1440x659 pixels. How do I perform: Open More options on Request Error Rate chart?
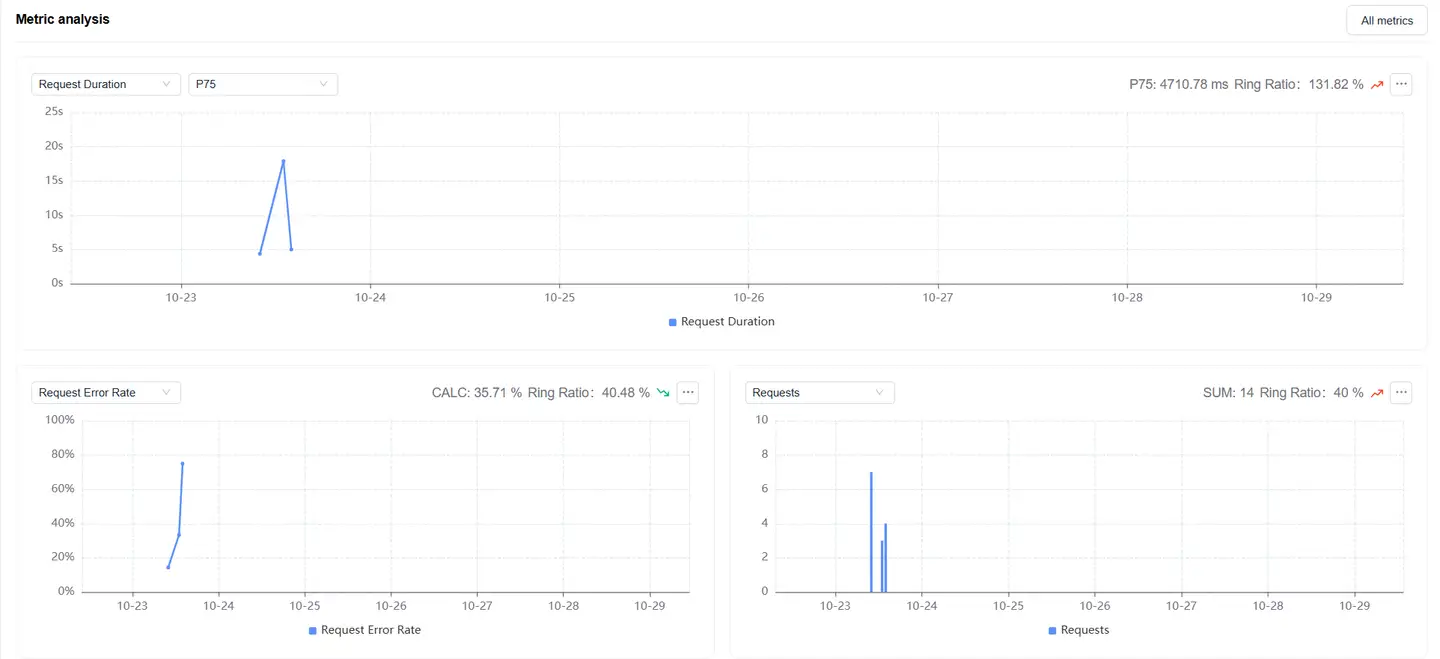[687, 393]
